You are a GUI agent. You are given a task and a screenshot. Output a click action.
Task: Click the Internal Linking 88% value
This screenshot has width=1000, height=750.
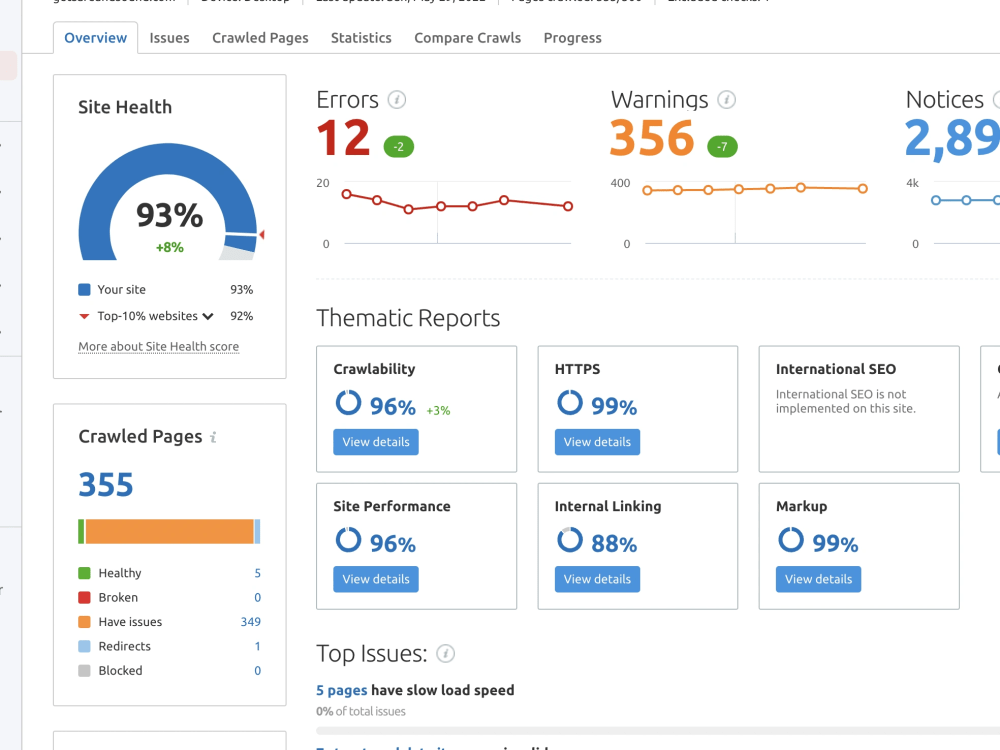click(614, 544)
